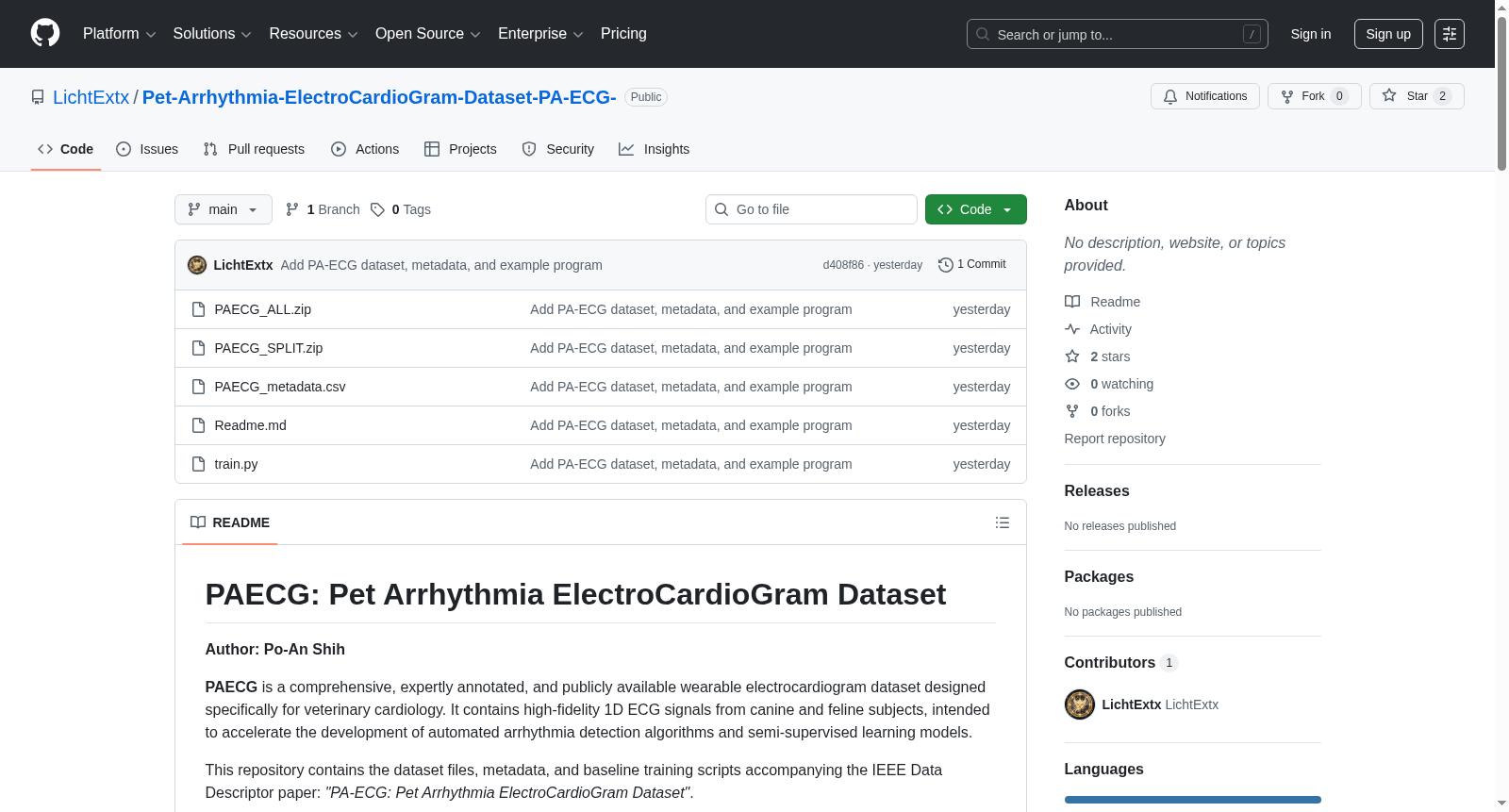Image resolution: width=1509 pixels, height=812 pixels.
Task: Switch to the Issues tab
Action: click(147, 149)
